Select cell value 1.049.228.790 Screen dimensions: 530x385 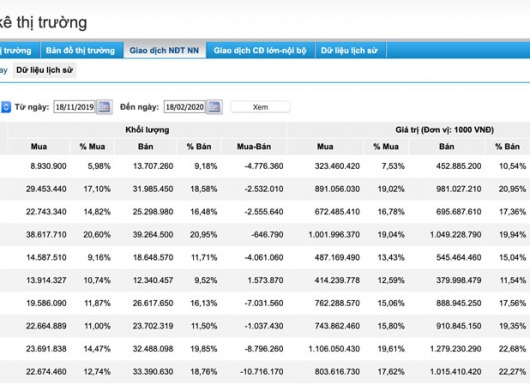[456, 235]
